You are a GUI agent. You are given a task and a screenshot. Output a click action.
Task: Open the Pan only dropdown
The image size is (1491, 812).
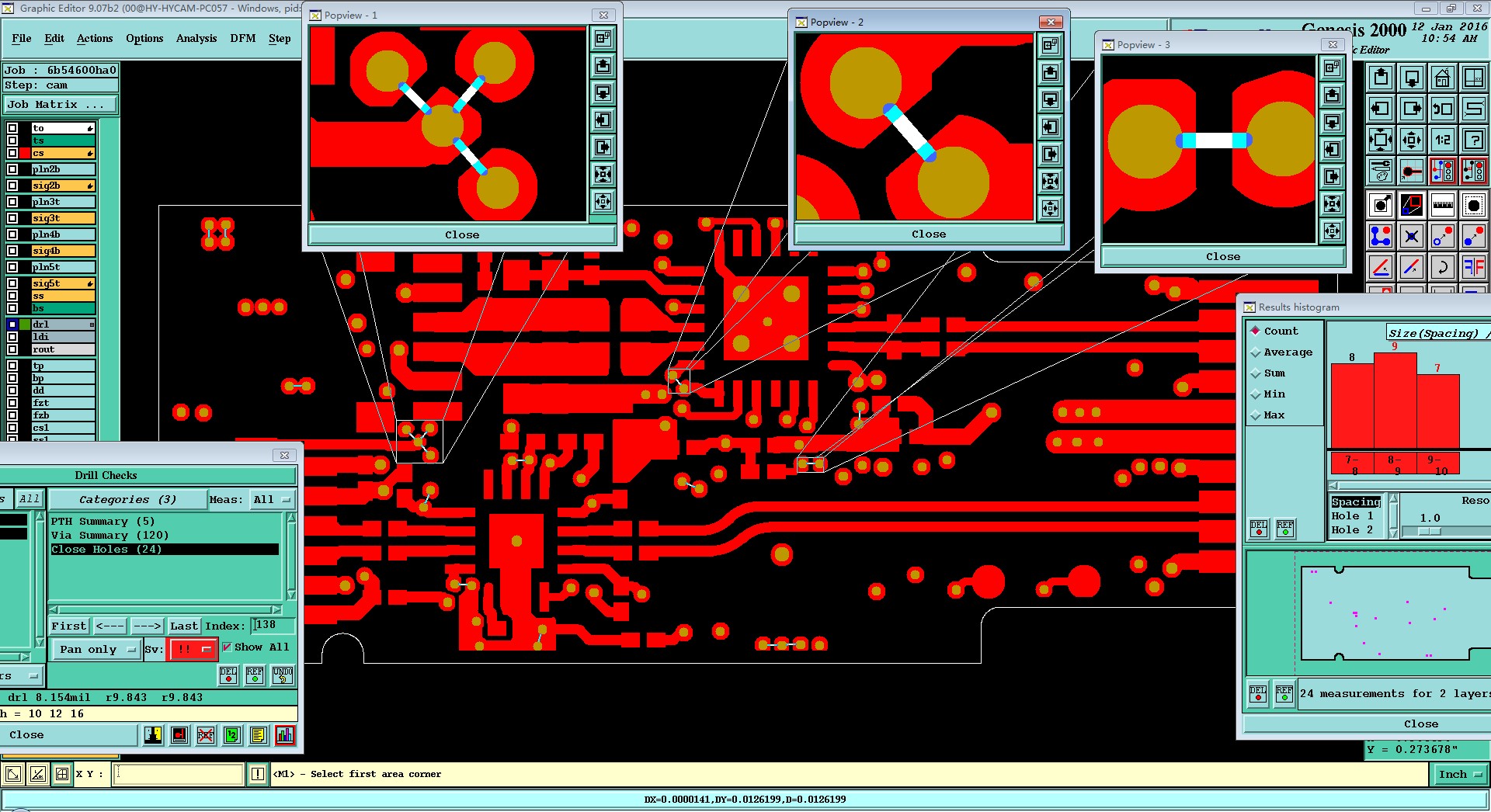[x=97, y=649]
